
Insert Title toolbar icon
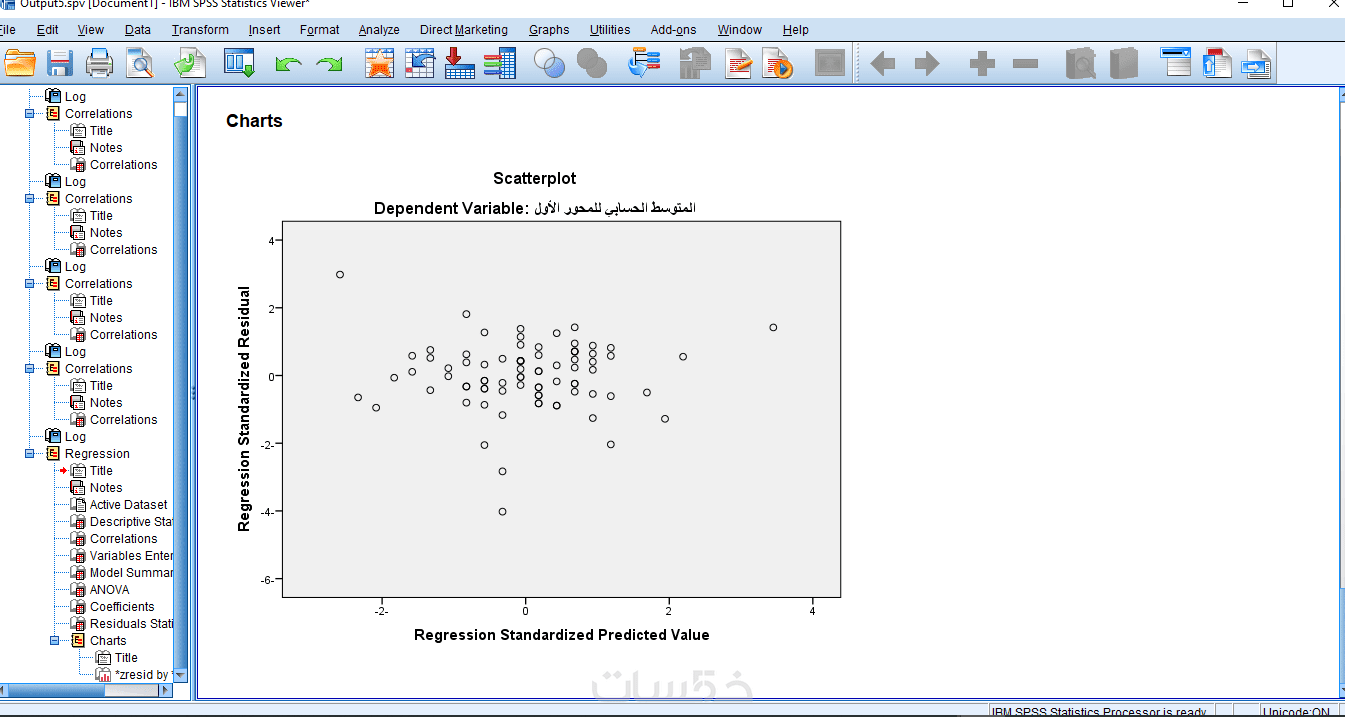coord(1216,65)
